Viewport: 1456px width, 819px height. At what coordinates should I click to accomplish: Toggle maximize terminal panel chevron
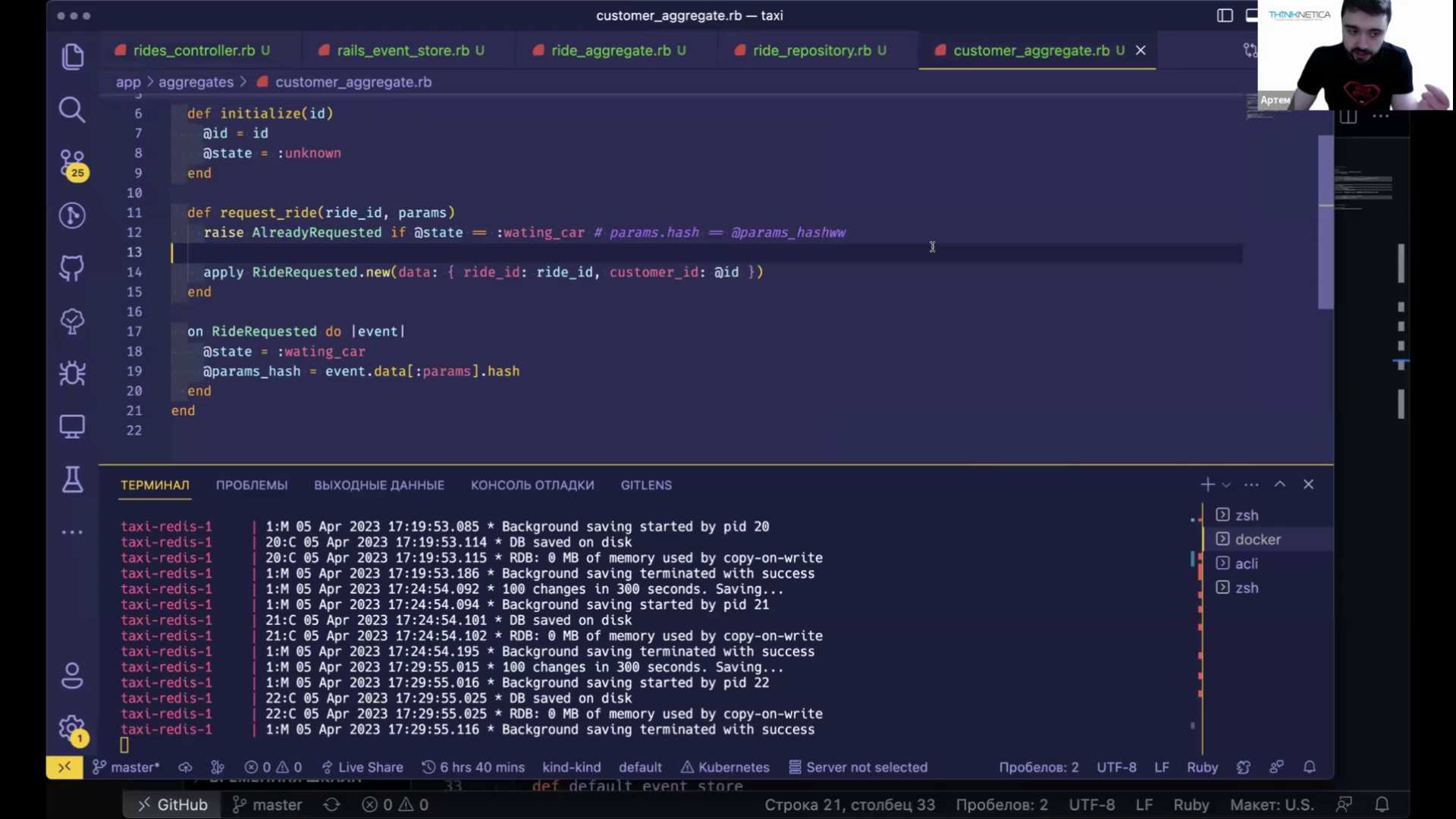point(1280,485)
